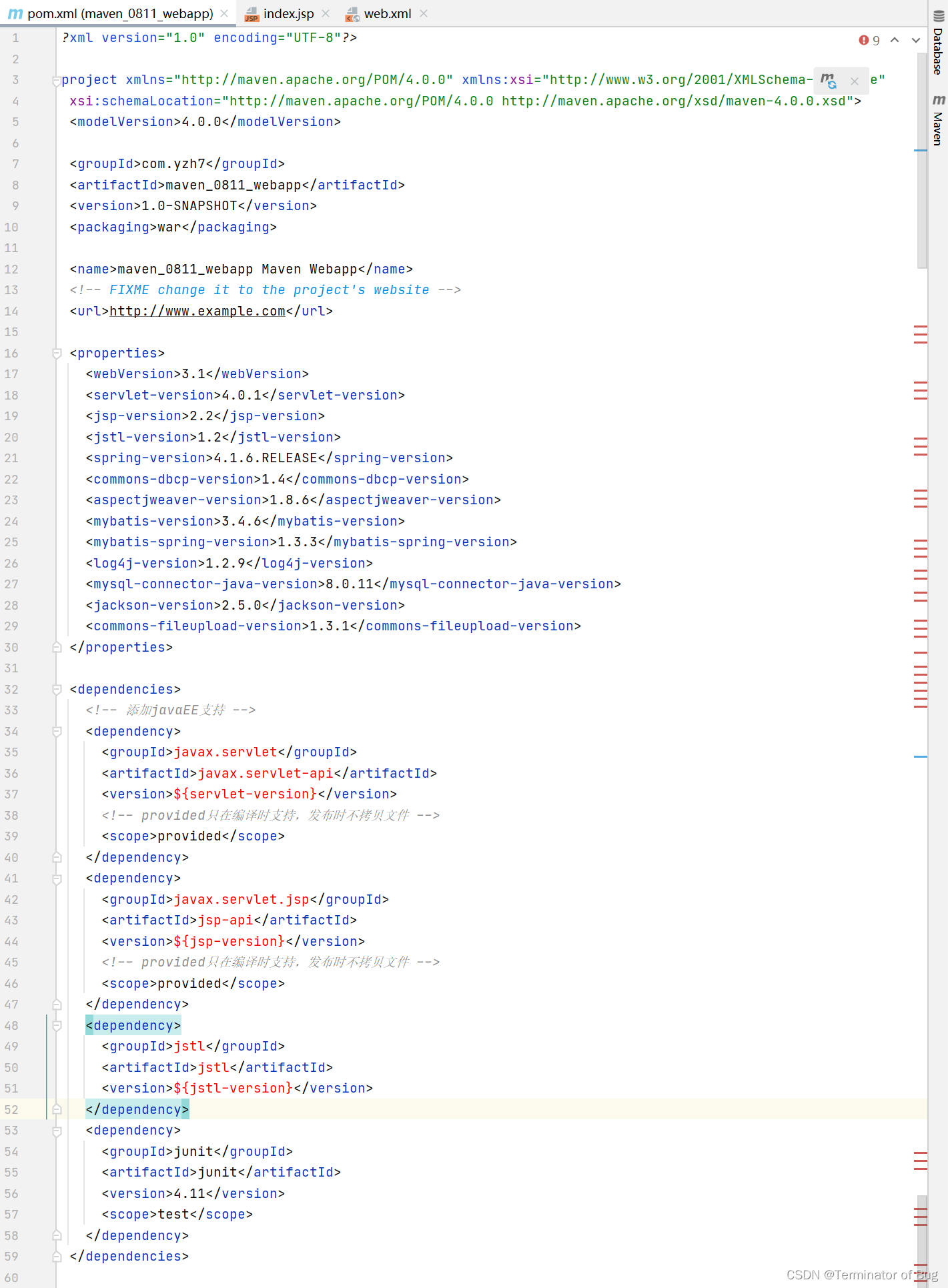Viewport: 948px width, 1288px height.
Task: Click the pom.xml file icon in tab
Action: coord(15,13)
